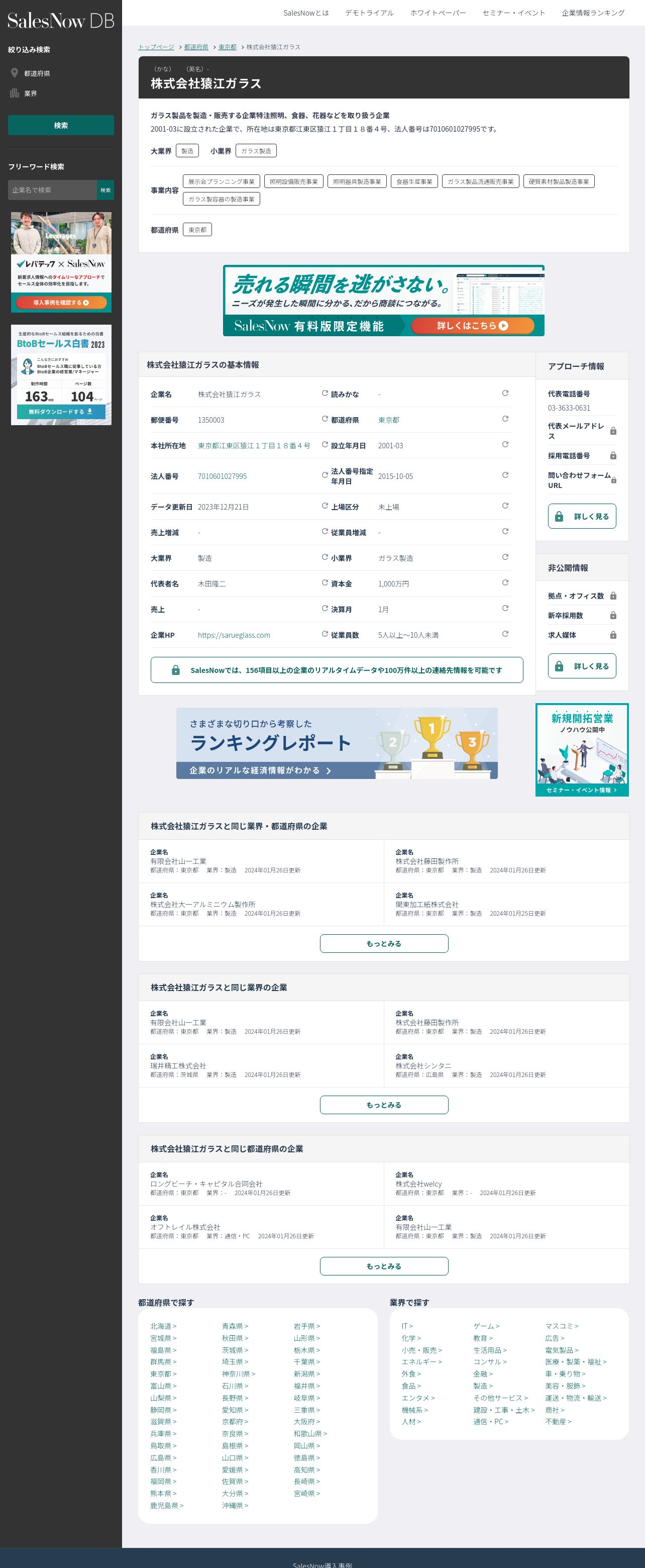Click refresh icon at right end of 読みかな row

pos(505,393)
